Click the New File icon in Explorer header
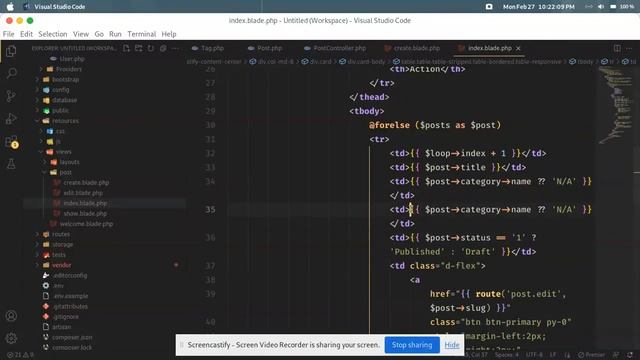Viewport: 640px width, 360px height. click(x=126, y=48)
